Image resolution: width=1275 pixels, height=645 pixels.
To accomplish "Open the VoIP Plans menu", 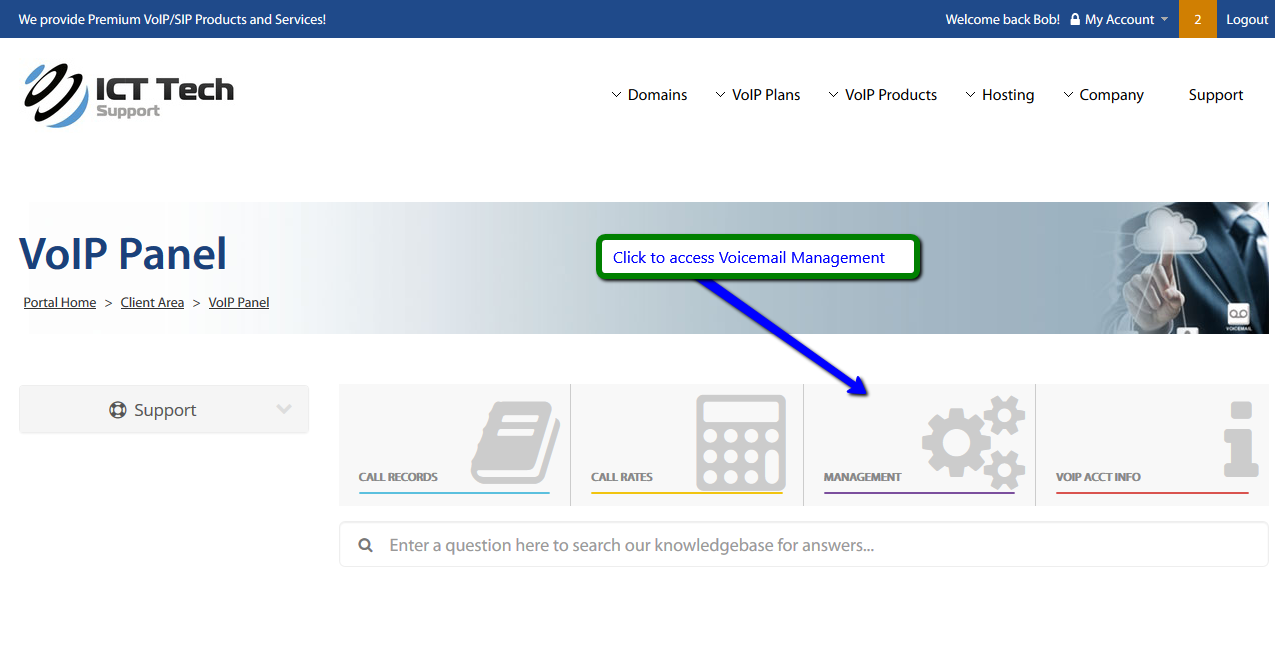I will 758,95.
